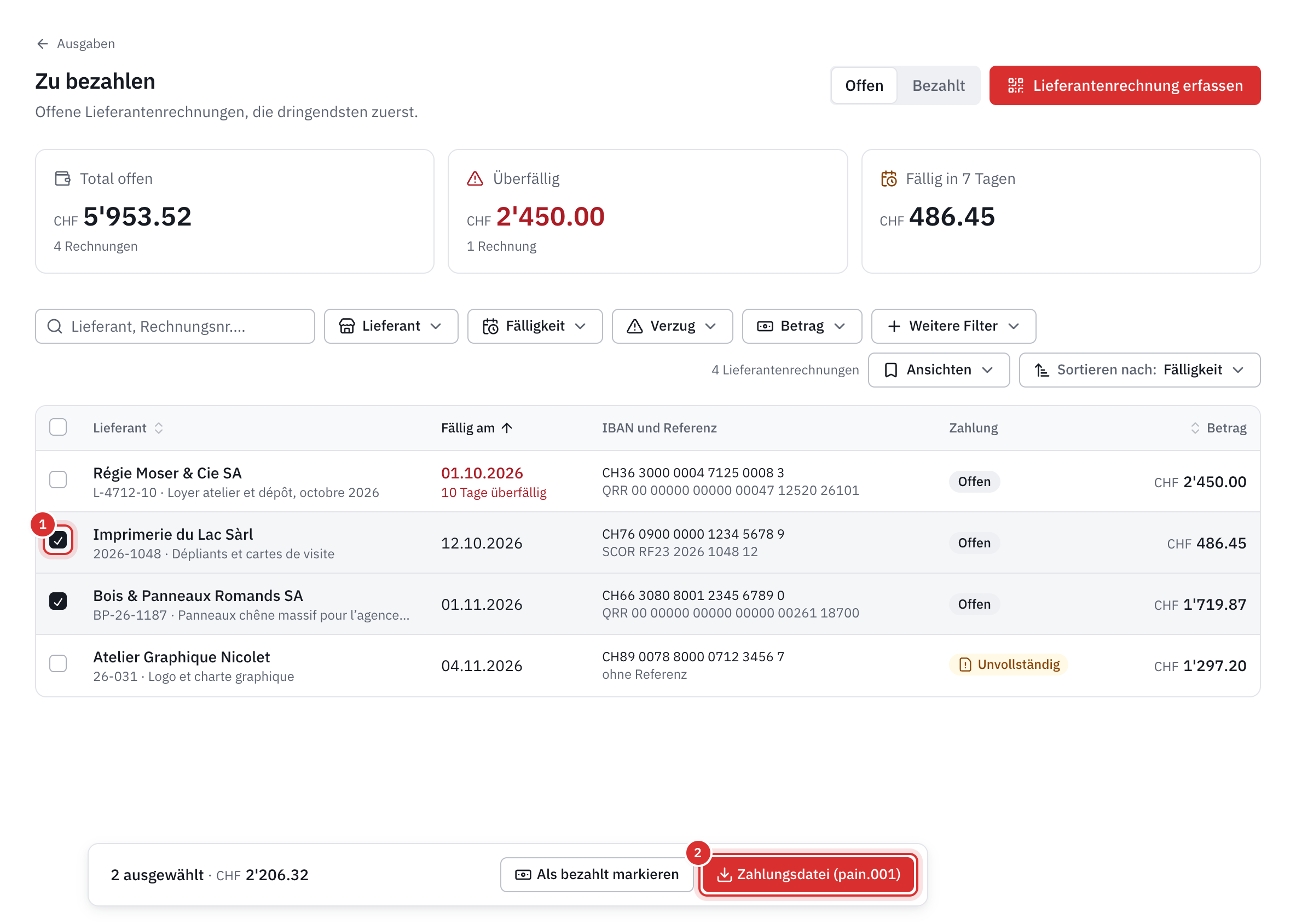This screenshot has height=924, width=1296.
Task: Click the magnifier icon in the search field
Action: (55, 326)
